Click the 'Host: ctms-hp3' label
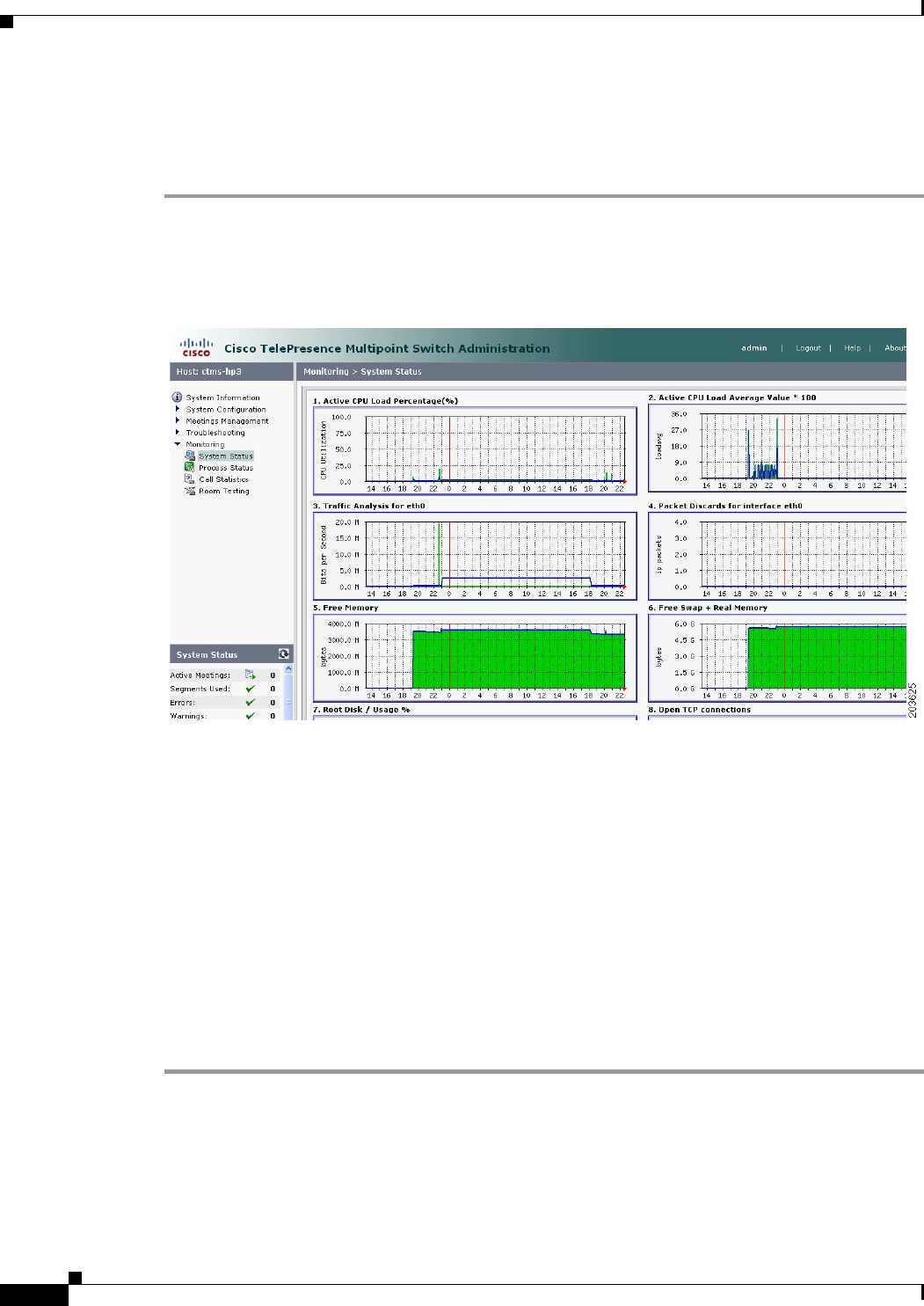This screenshot has height=1306, width=924. (208, 372)
